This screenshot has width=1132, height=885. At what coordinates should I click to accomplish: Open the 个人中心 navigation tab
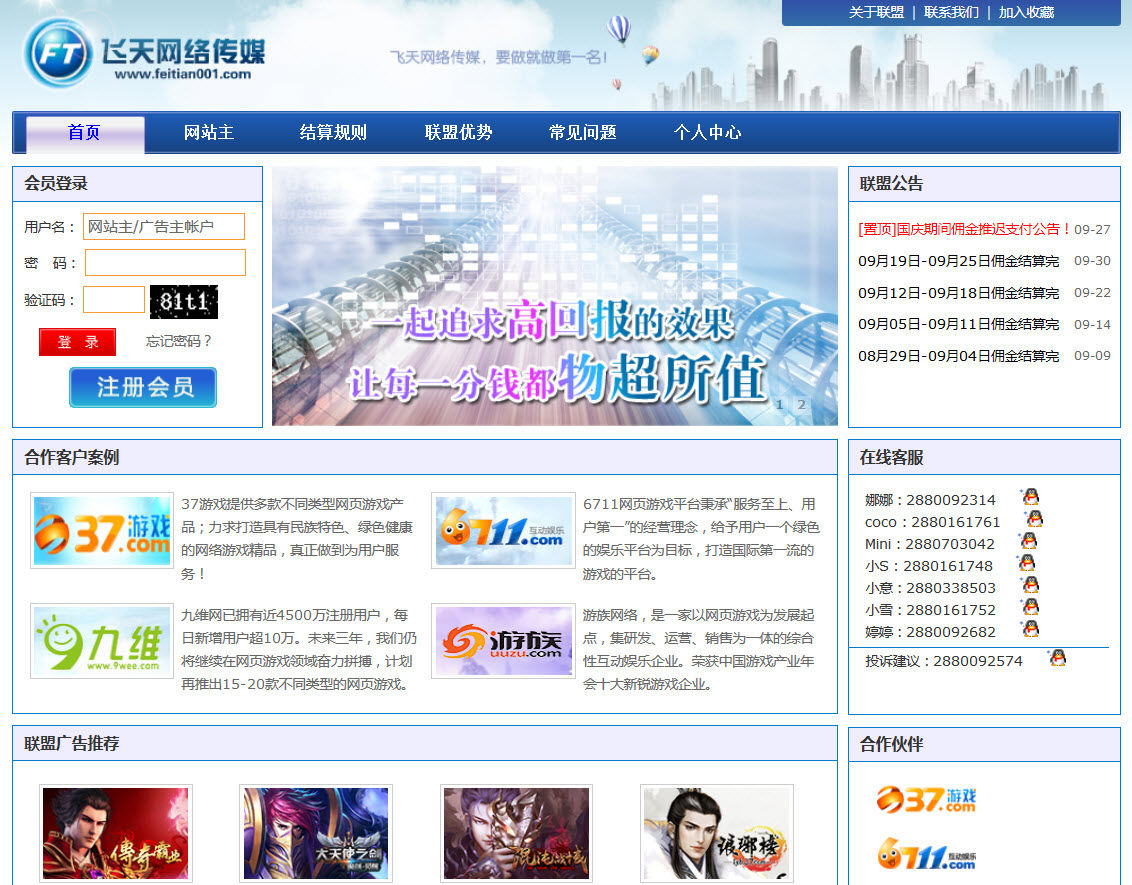point(707,133)
